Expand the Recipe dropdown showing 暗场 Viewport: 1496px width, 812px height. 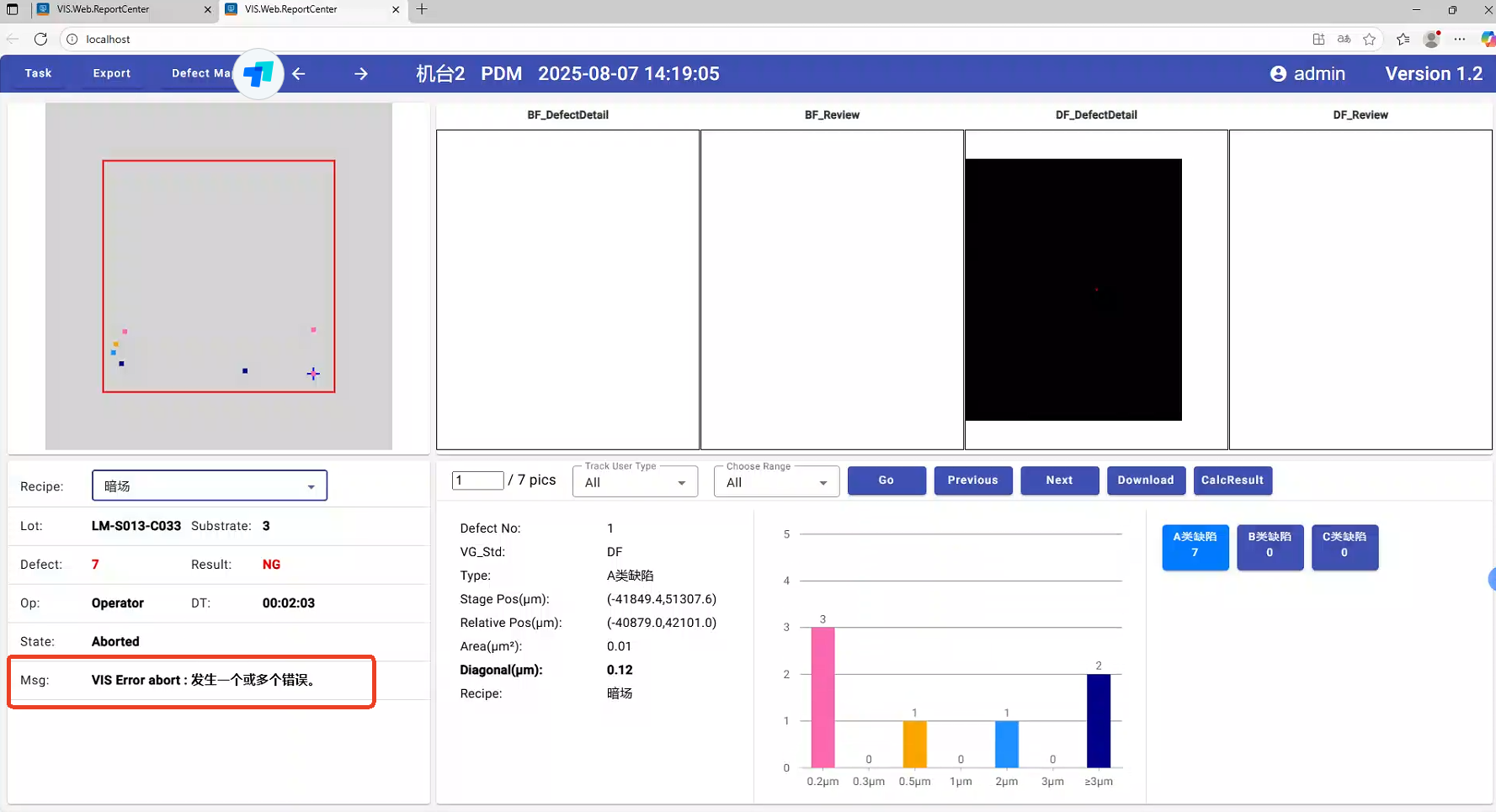coord(209,486)
